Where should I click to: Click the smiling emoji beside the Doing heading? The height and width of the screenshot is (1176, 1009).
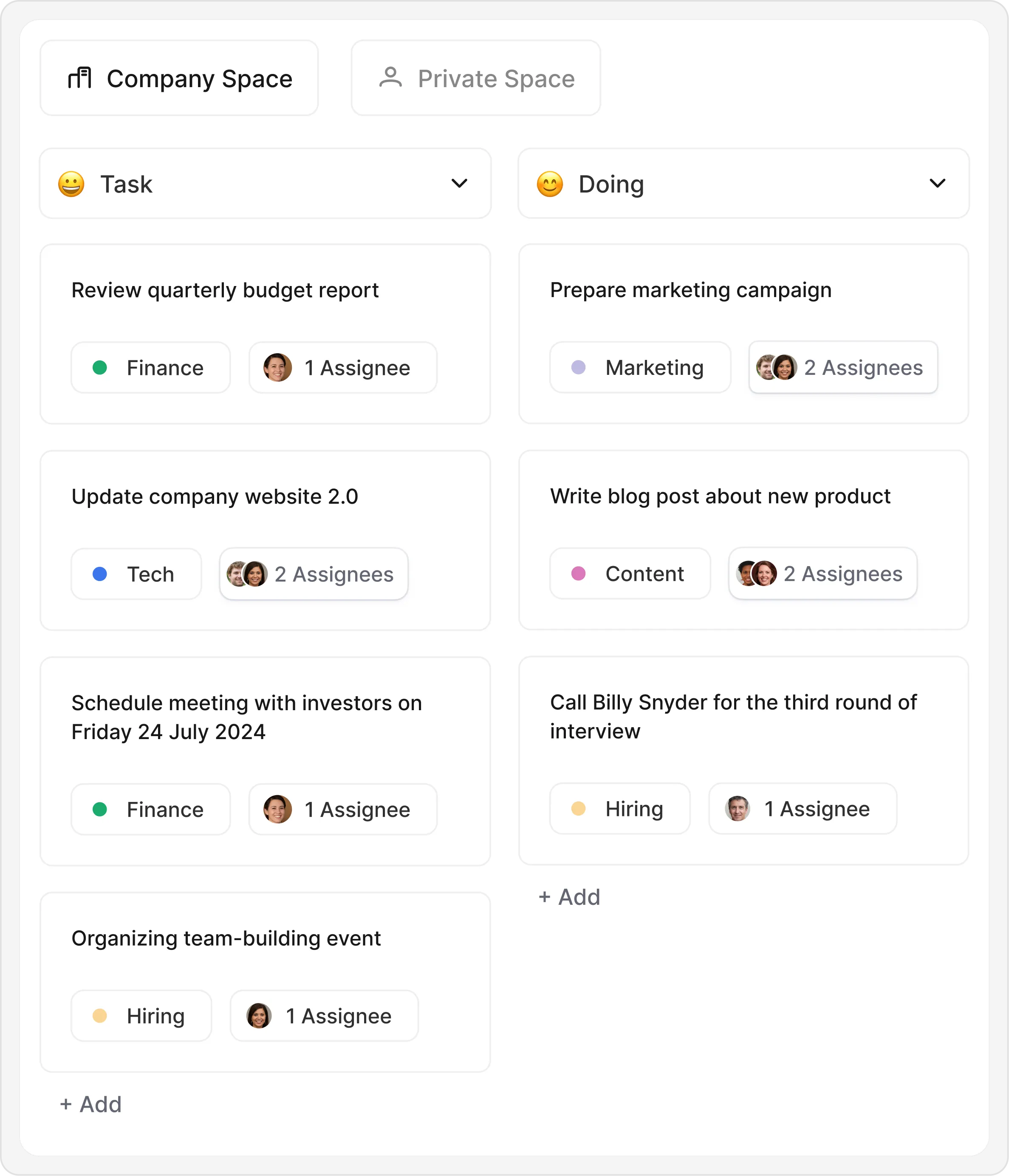click(550, 184)
